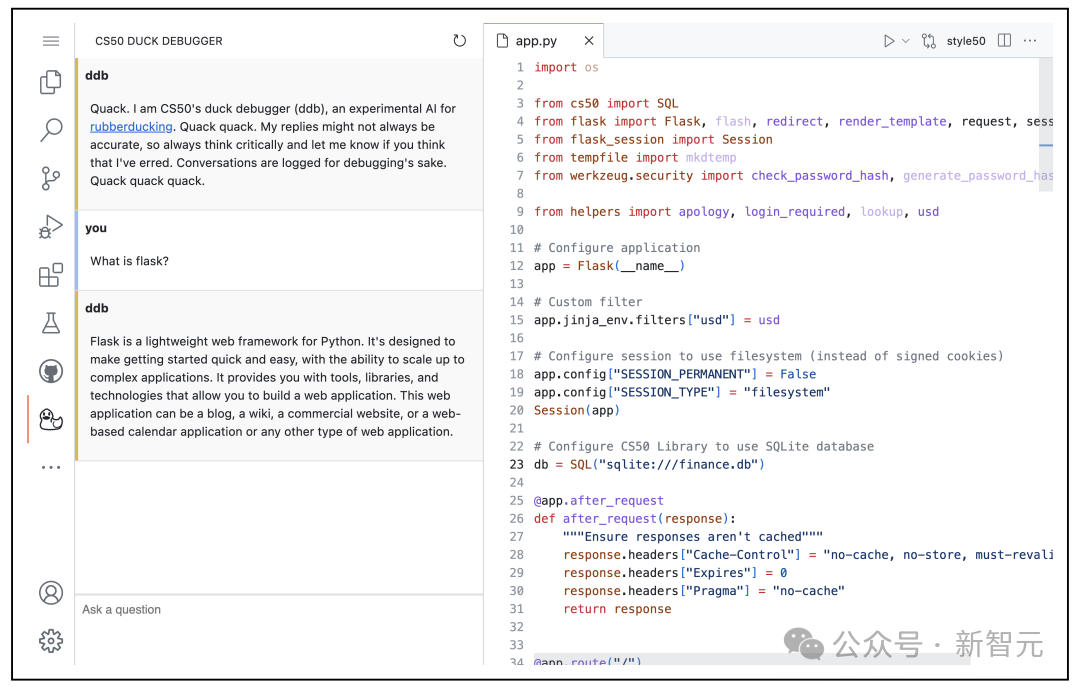Open the Source Control branch icon
This screenshot has width=1077, height=687.
click(x=51, y=179)
